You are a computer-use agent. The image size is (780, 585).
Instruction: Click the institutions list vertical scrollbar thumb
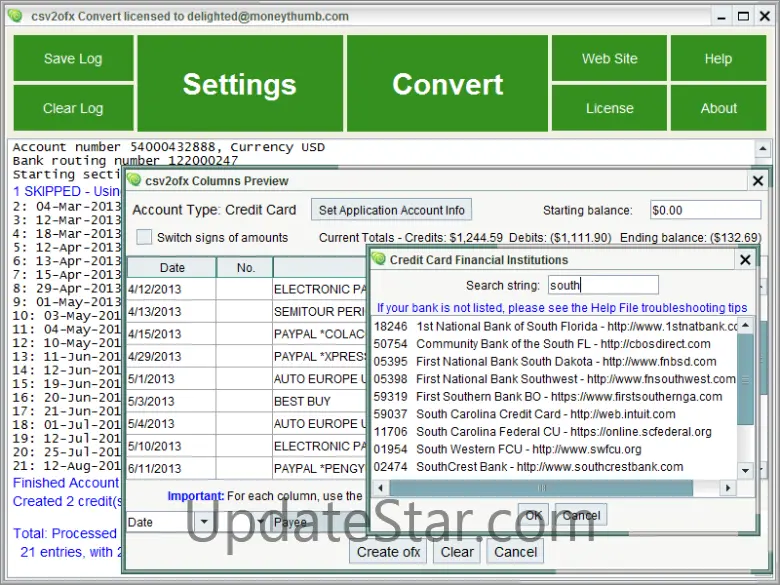745,379
